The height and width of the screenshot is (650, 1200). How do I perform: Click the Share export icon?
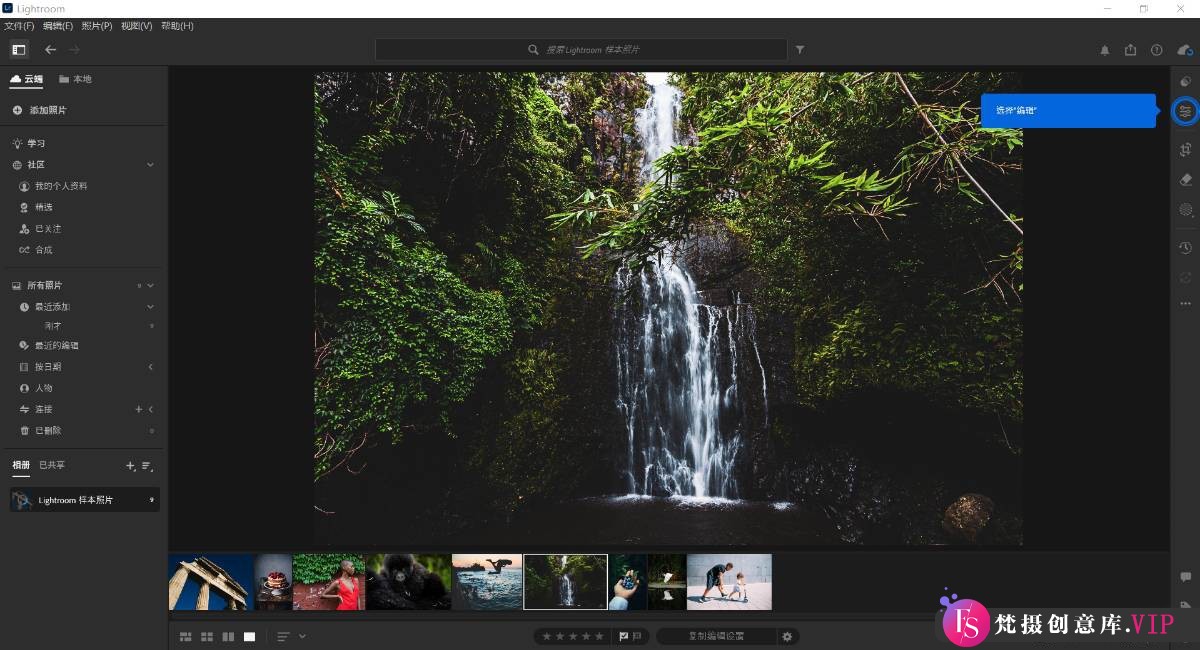[x=1130, y=49]
